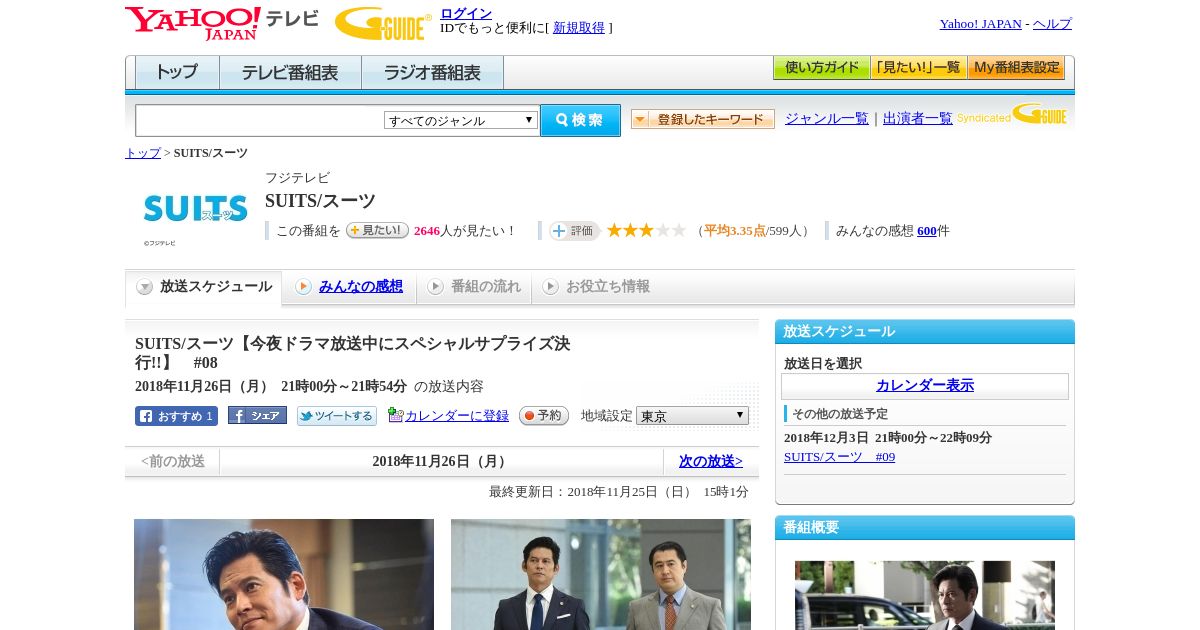This screenshot has height=630, width=1200.
Task: Open the My番組表設定 button
Action: pyautogui.click(x=1016, y=68)
